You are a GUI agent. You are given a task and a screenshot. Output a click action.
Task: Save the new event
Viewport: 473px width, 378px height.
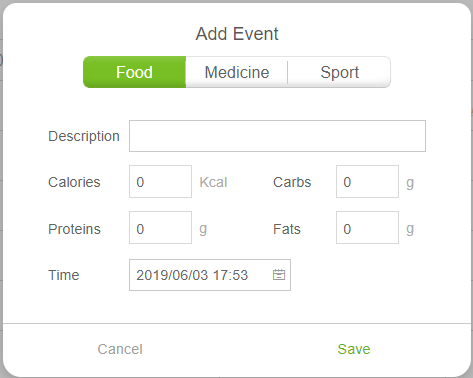click(354, 349)
